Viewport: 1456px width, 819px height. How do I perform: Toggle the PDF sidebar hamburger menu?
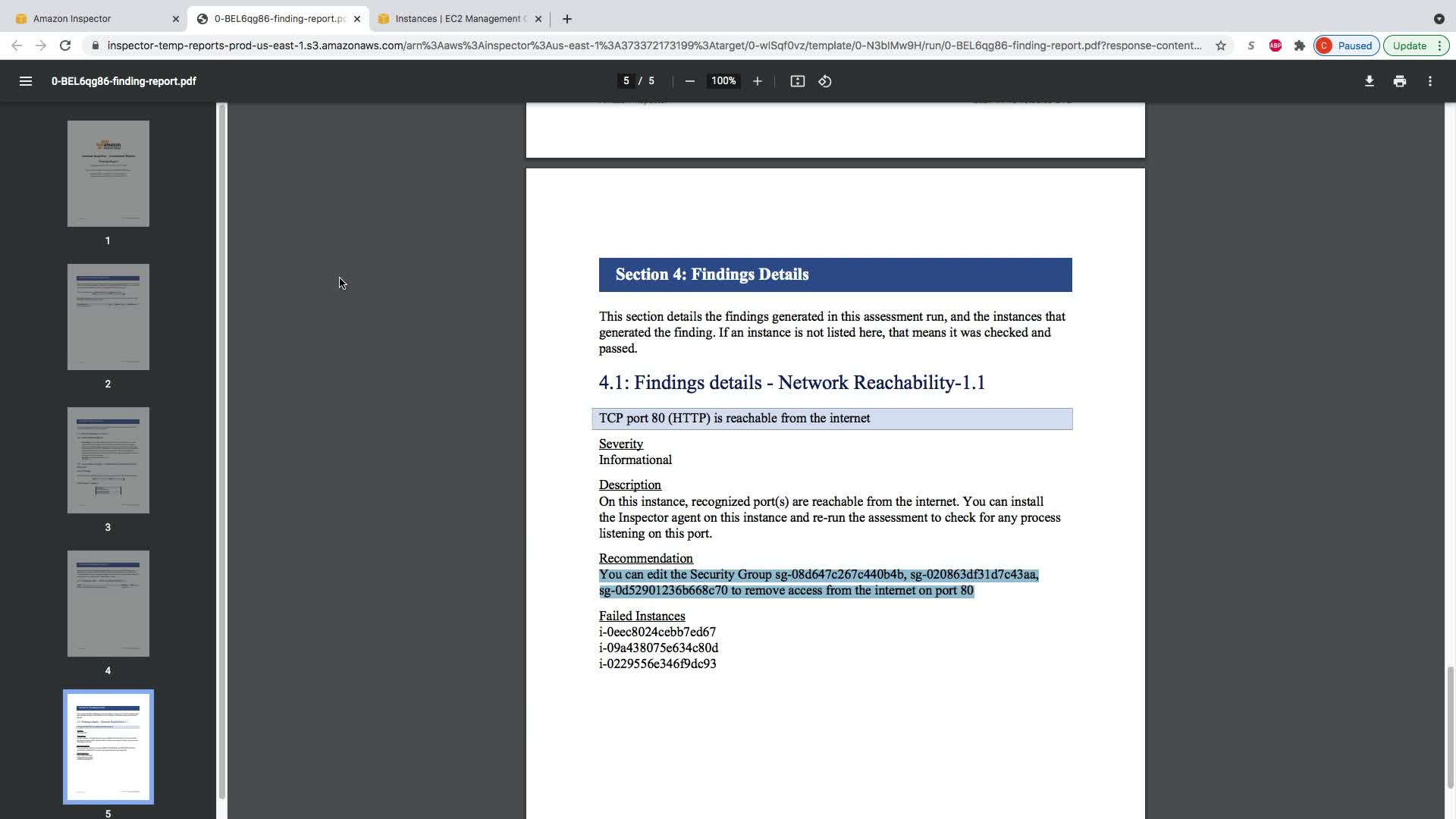pos(25,81)
